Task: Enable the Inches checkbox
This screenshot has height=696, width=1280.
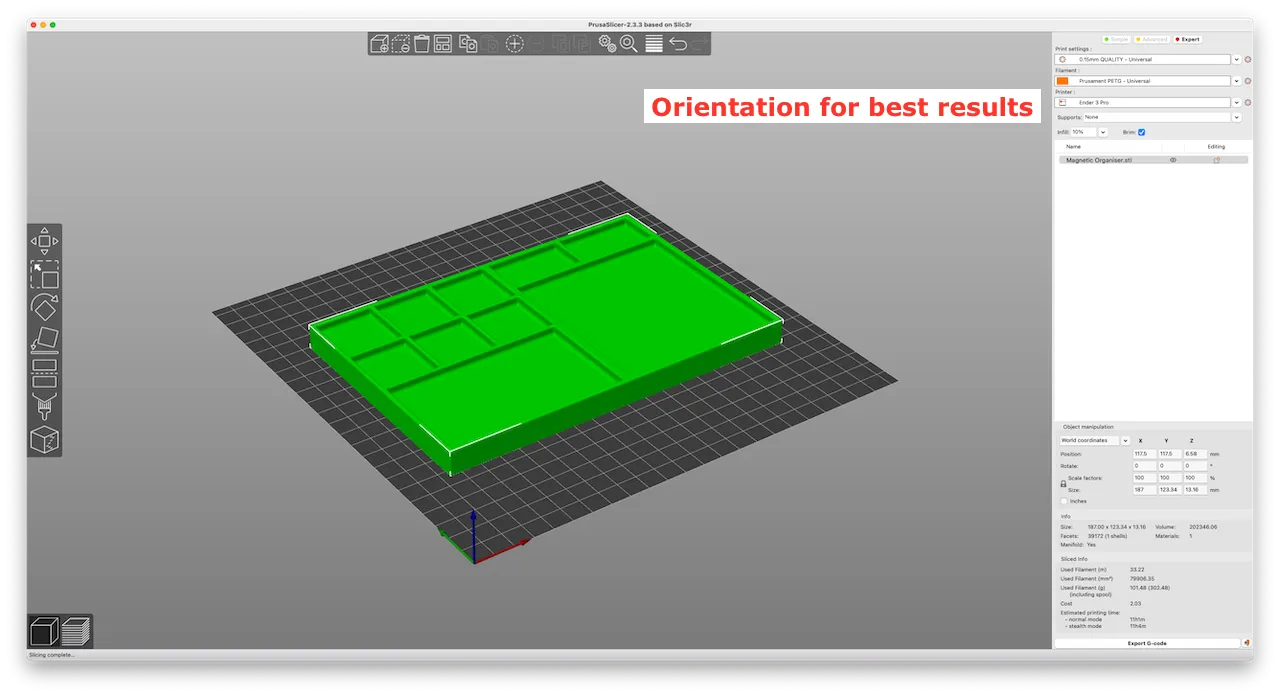Action: coord(1064,501)
